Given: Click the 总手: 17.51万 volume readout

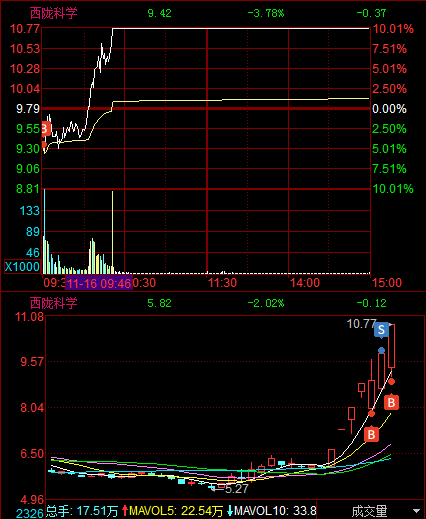Looking at the screenshot, I should click(x=82, y=511).
